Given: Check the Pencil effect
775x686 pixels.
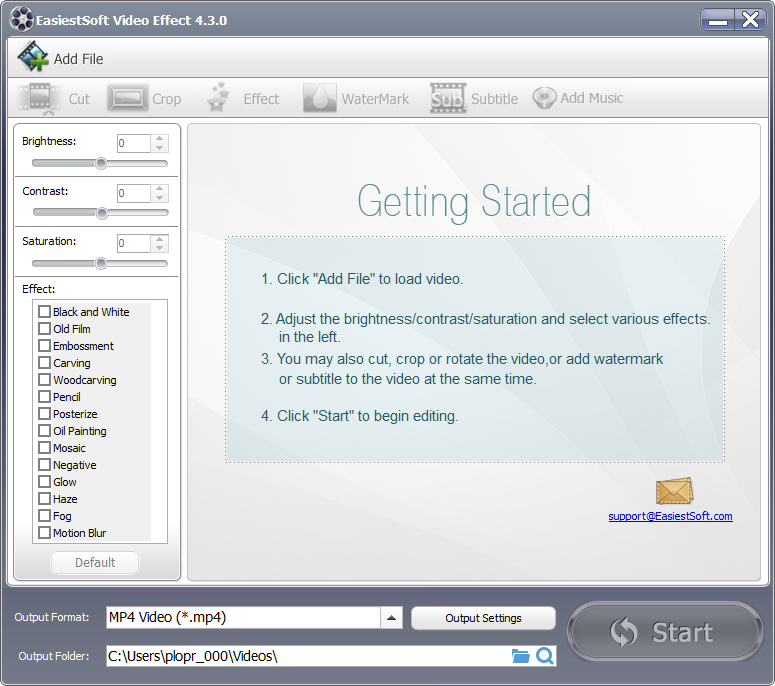Looking at the screenshot, I should 44,396.
